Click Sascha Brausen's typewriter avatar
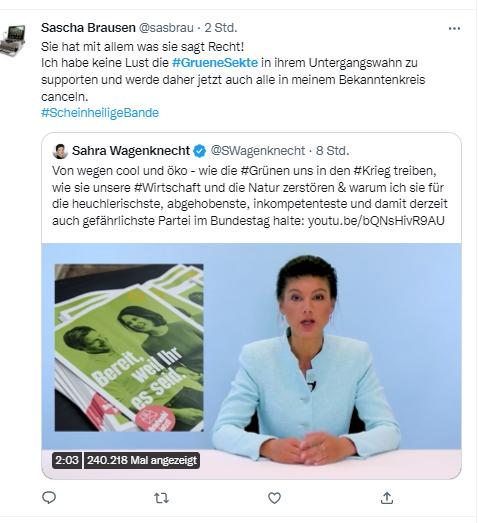Viewport: 479px width, 523px height. tap(13, 40)
